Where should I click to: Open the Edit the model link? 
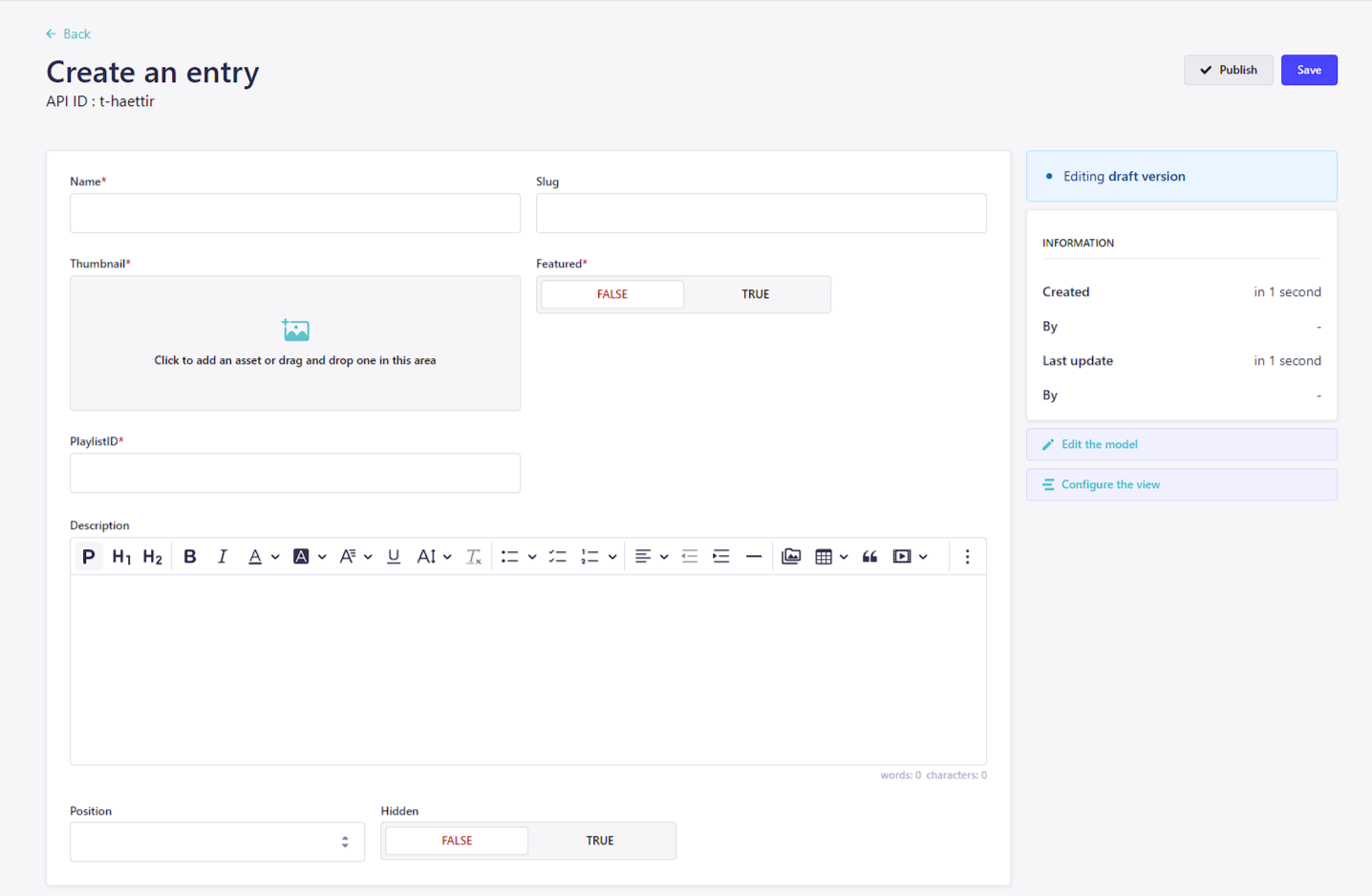click(1099, 444)
